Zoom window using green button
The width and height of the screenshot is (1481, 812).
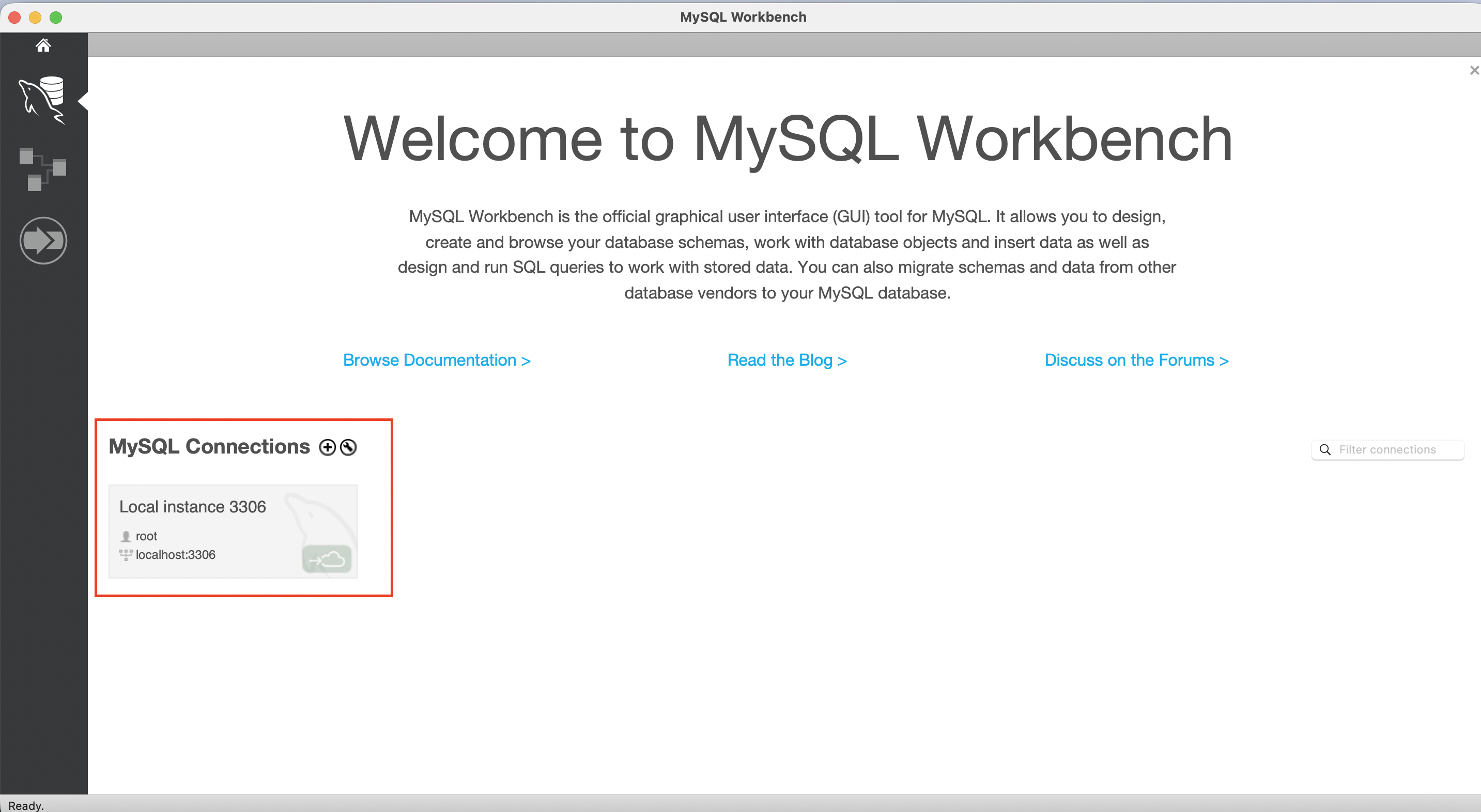click(x=56, y=17)
